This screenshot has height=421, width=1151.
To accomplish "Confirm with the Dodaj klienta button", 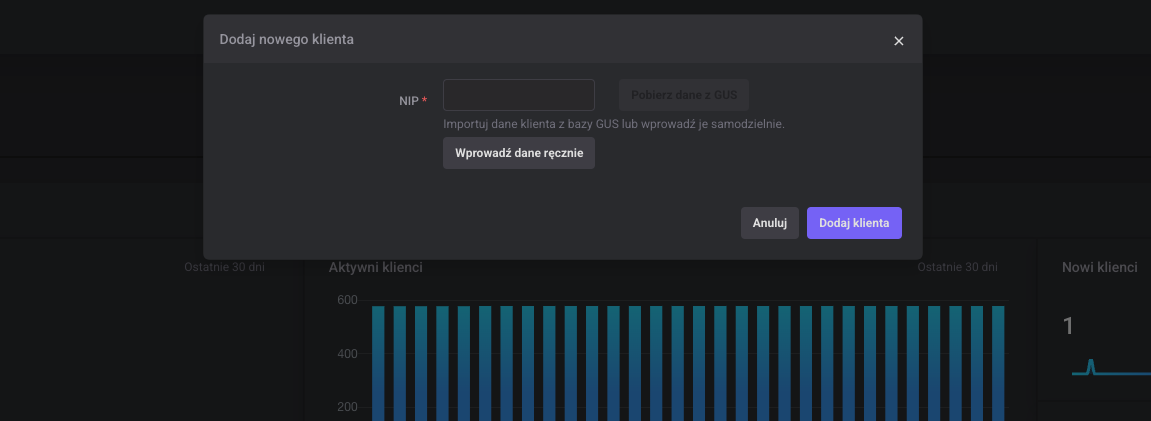I will point(853,223).
